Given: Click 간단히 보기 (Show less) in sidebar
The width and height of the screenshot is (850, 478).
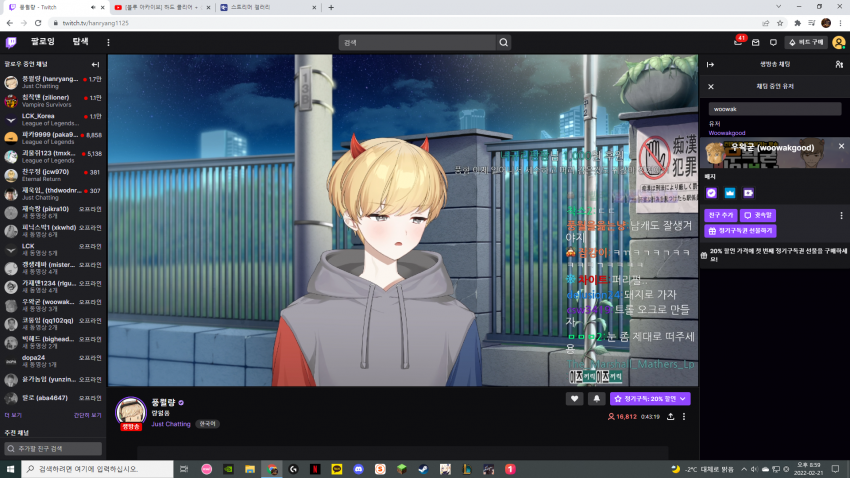Looking at the screenshot, I should pyautogui.click(x=87, y=415).
